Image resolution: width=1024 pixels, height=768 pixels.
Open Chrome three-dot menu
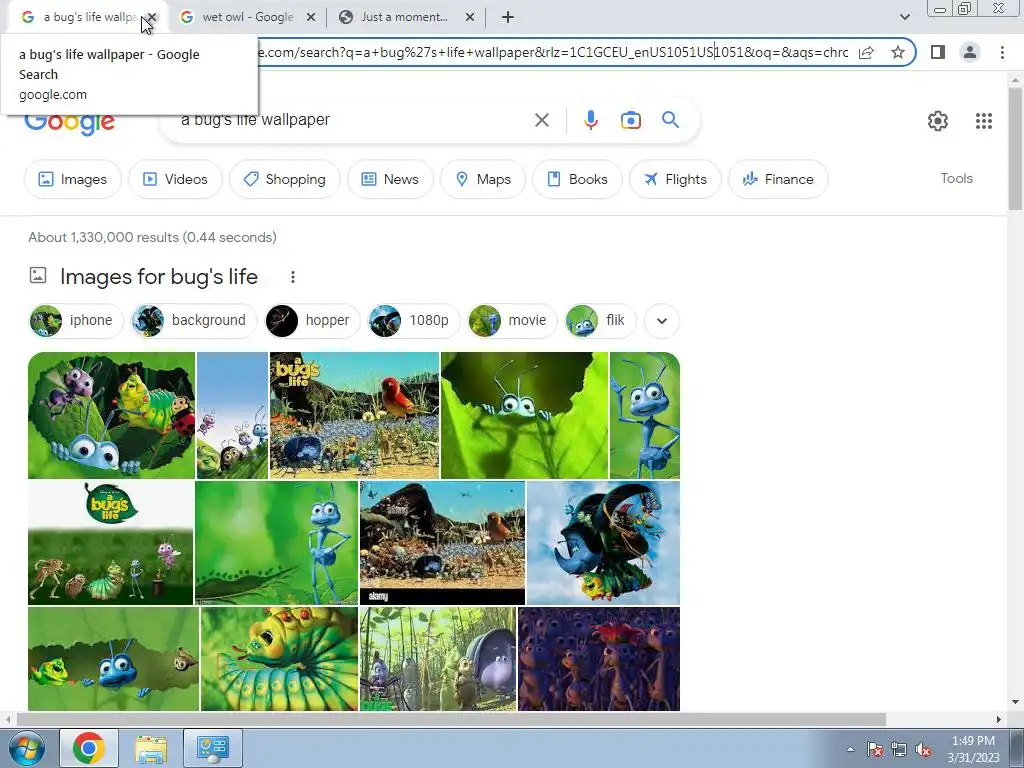(x=1002, y=52)
